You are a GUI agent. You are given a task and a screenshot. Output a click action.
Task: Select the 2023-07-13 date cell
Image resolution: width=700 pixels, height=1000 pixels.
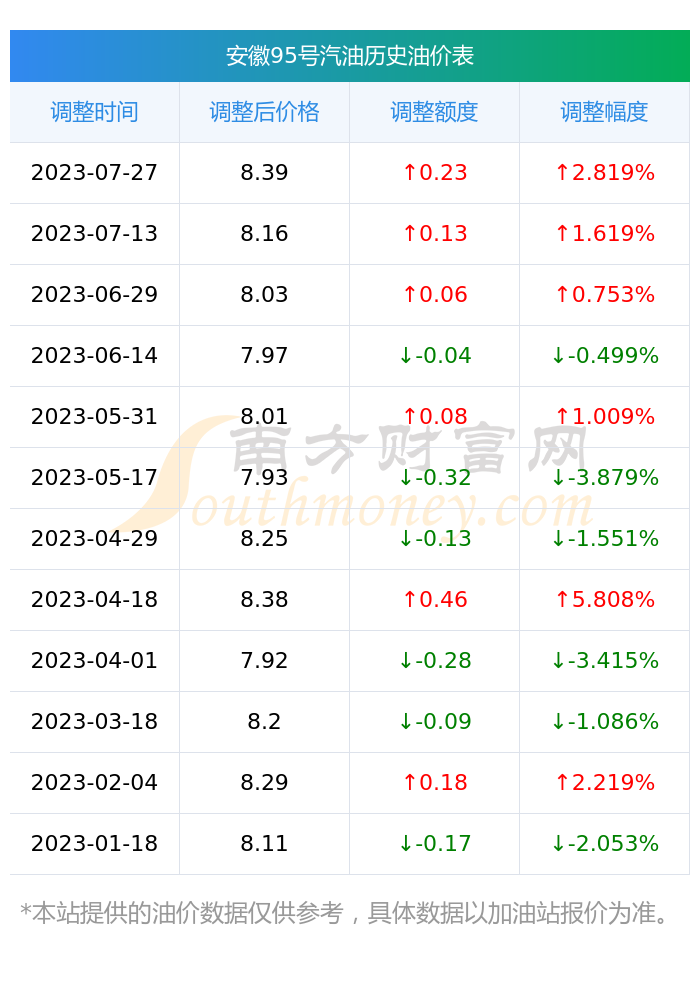tap(94, 233)
